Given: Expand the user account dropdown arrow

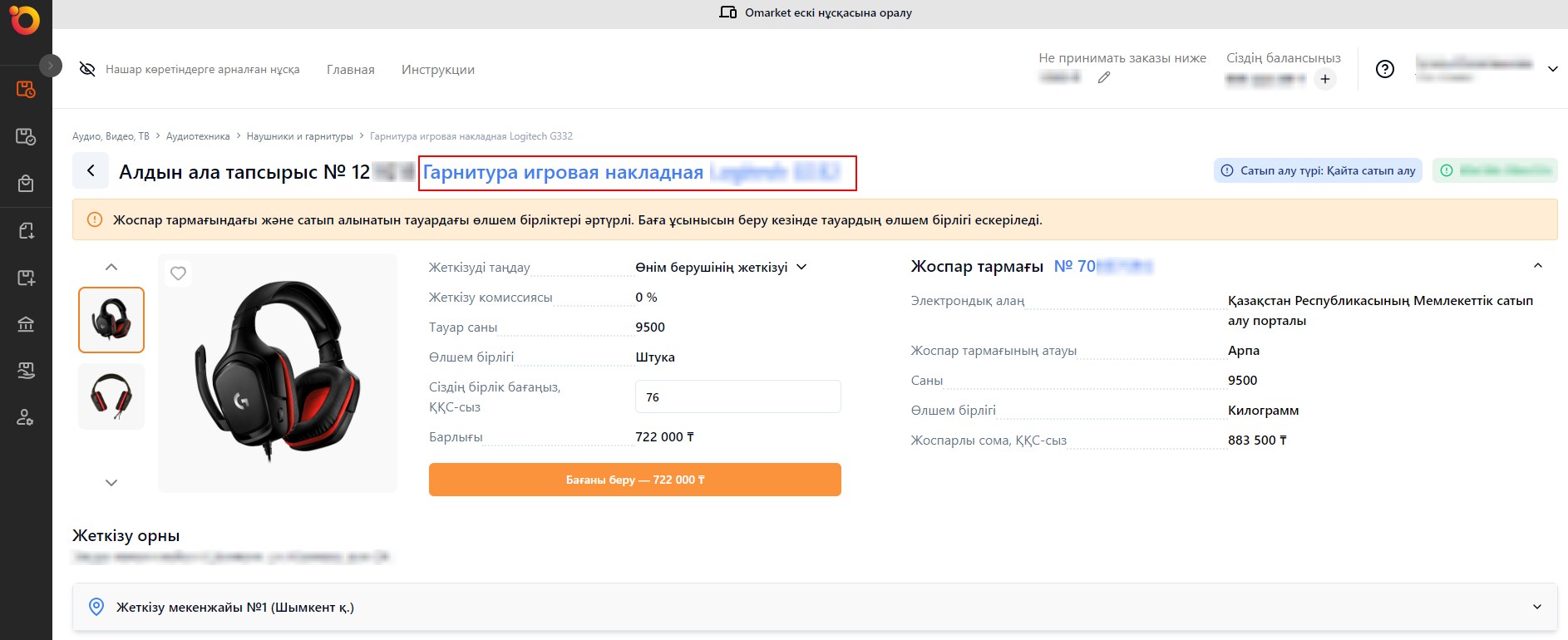Looking at the screenshot, I should point(1552,69).
